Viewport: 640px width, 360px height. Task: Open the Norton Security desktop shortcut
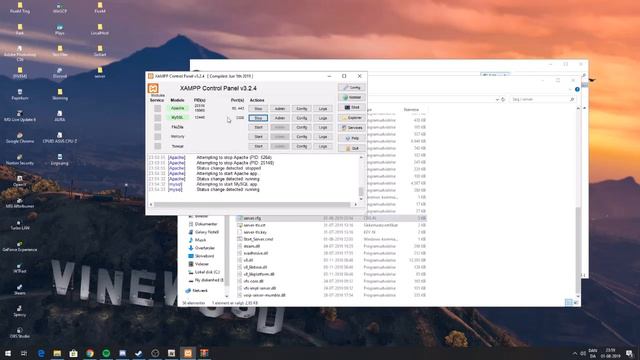point(20,159)
